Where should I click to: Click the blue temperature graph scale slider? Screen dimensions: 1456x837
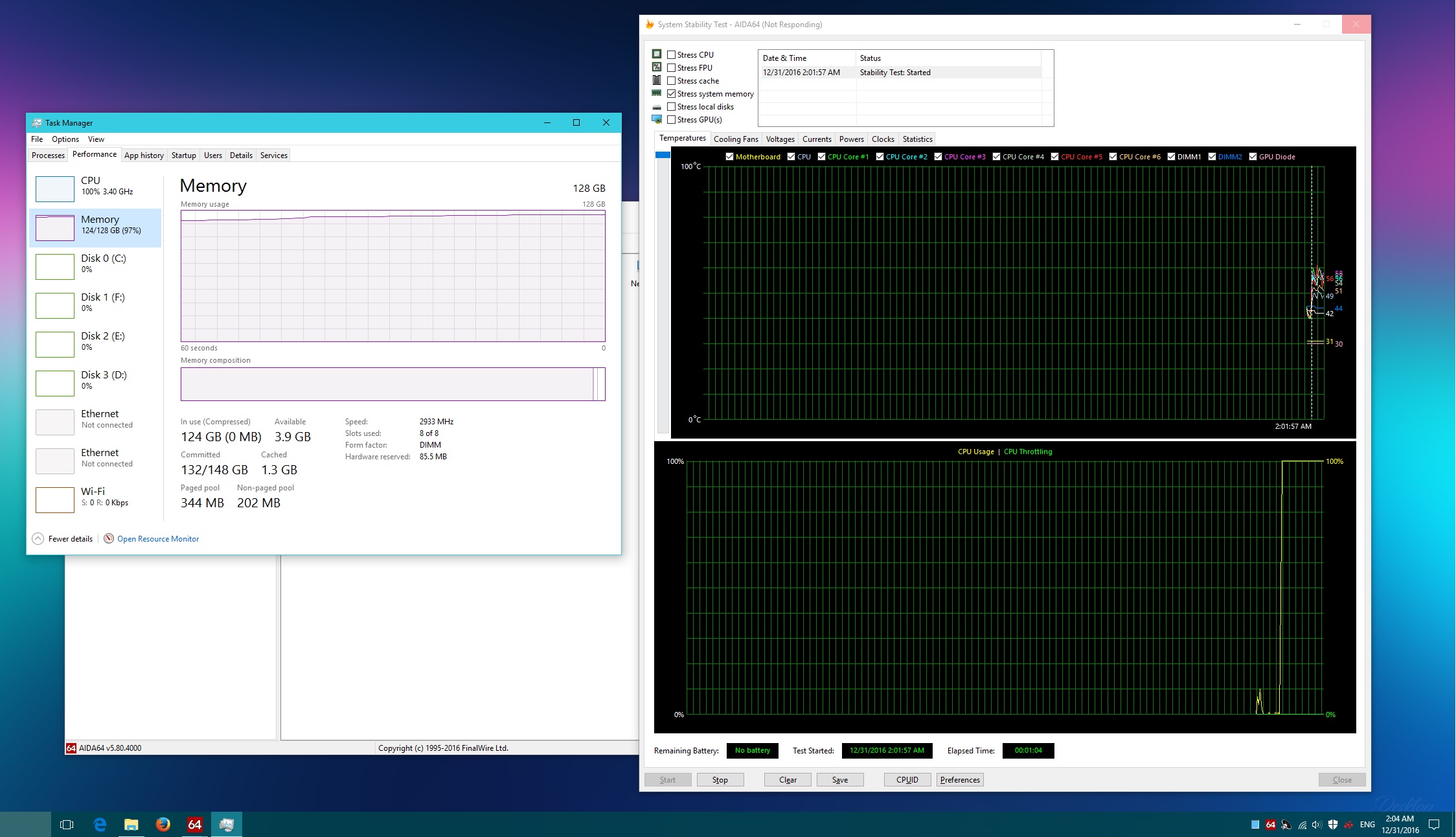(663, 155)
